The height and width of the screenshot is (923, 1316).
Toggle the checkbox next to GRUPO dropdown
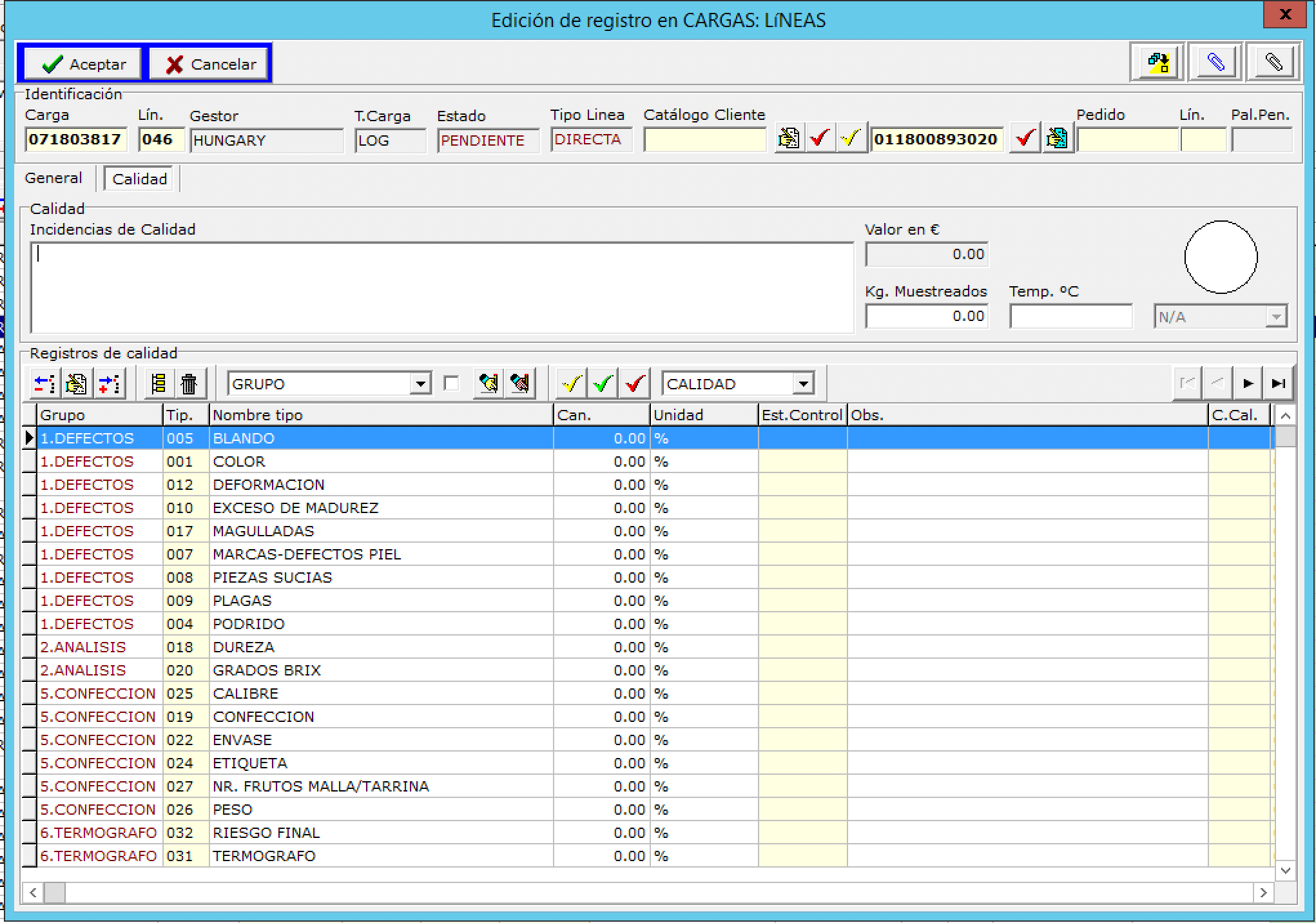pos(452,384)
